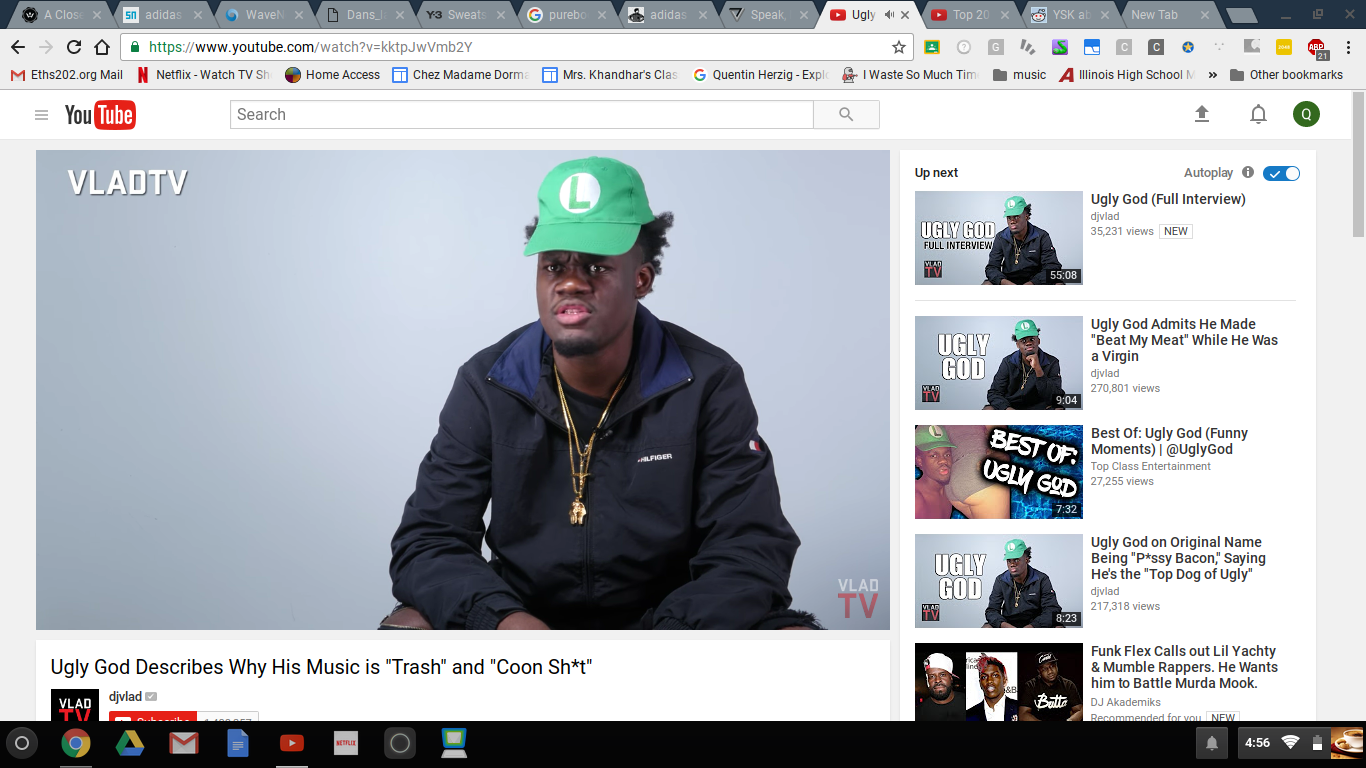
Task: Go back to the previous page
Action: click(18, 47)
